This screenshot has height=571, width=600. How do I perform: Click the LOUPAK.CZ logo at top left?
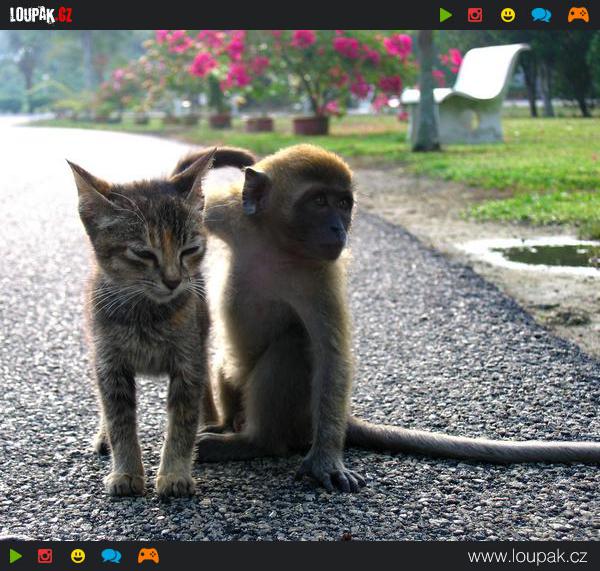(41, 15)
